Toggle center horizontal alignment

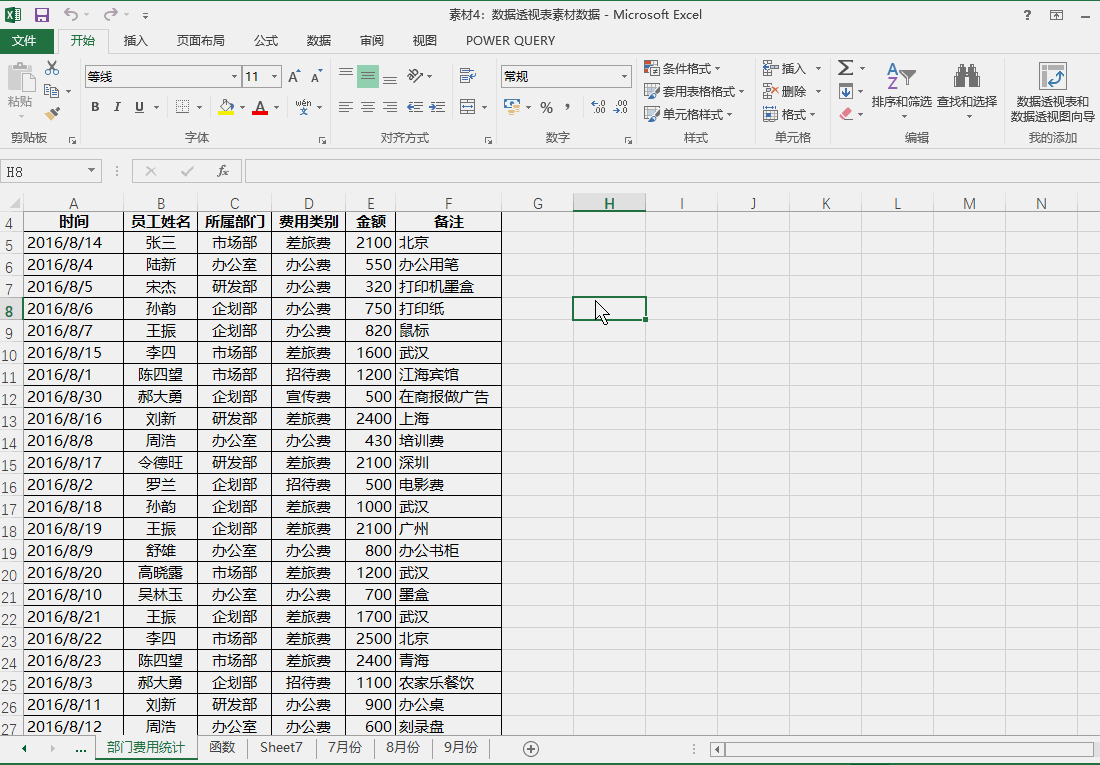coord(368,107)
